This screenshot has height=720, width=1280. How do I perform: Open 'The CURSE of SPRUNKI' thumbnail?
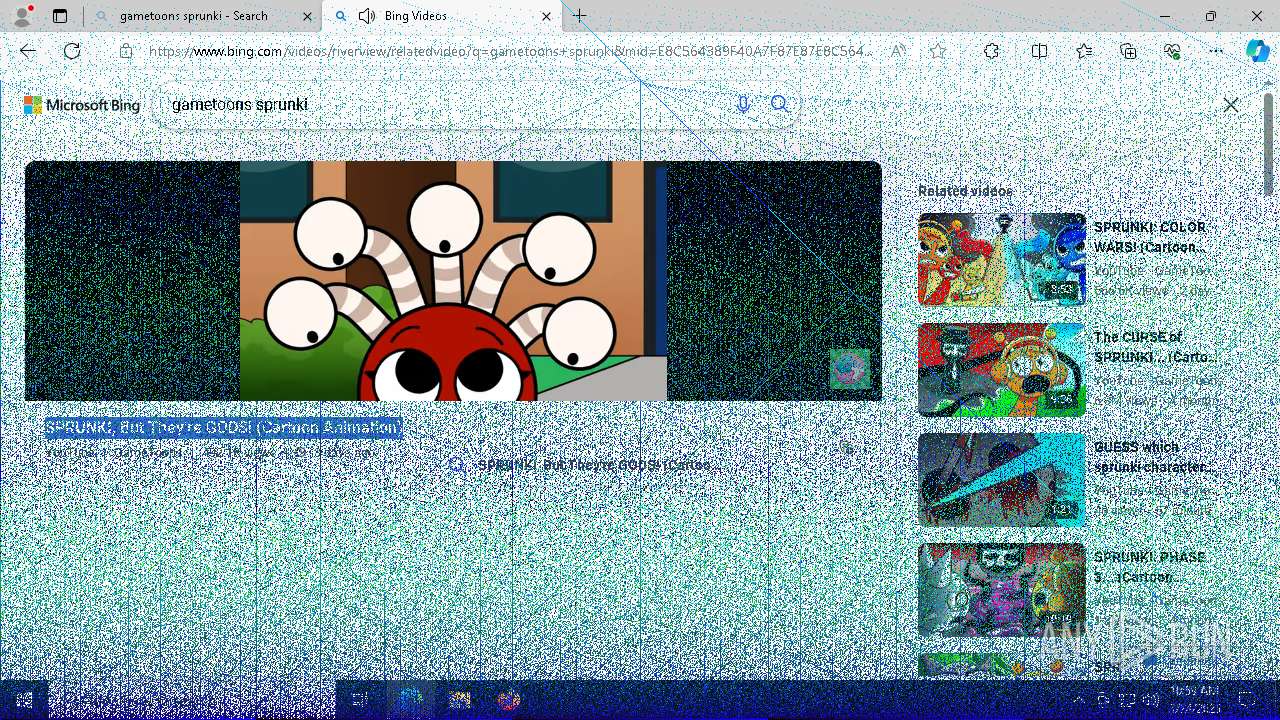[x=1001, y=369]
